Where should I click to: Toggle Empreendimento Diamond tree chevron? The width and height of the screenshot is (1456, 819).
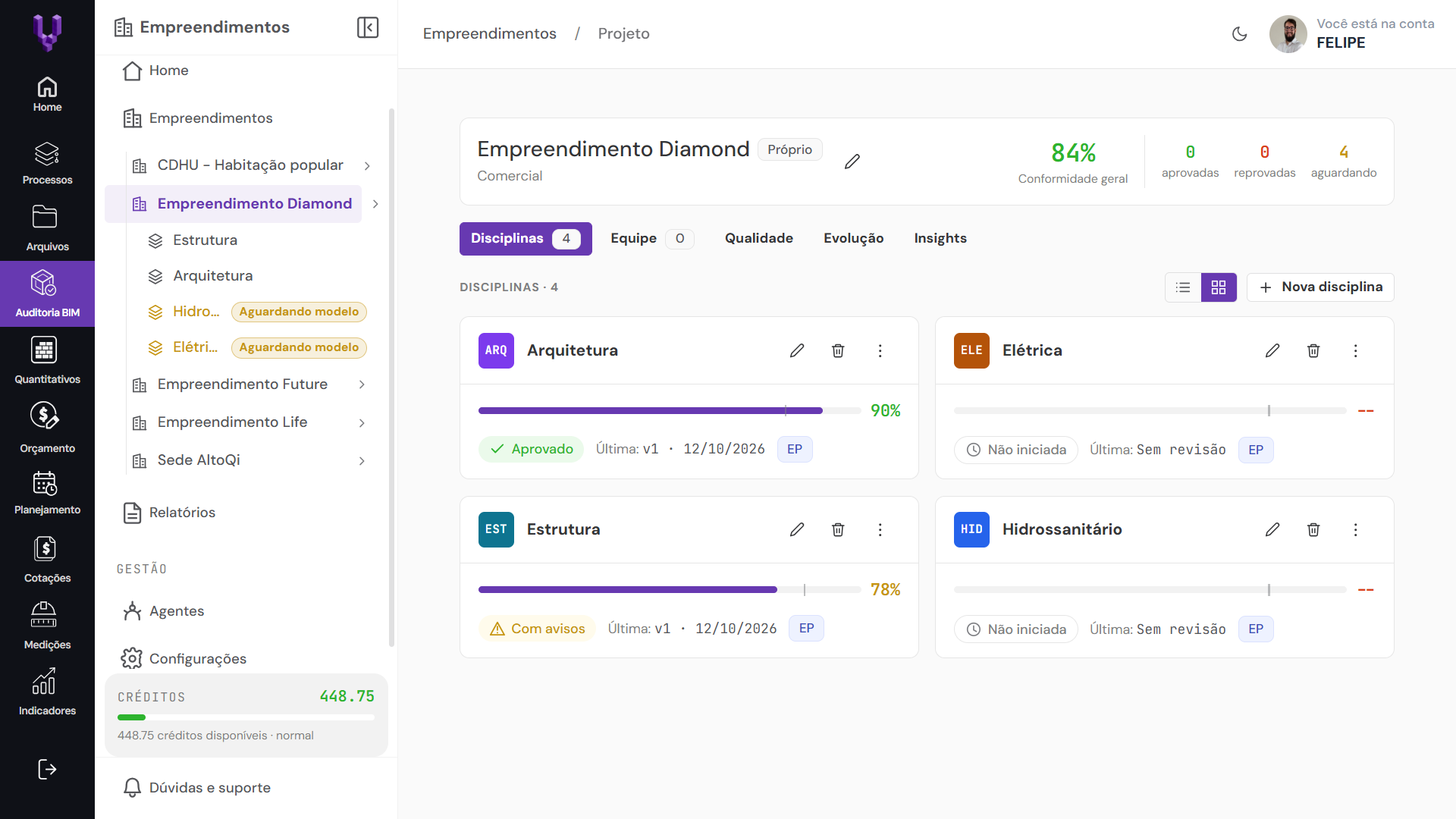point(375,204)
